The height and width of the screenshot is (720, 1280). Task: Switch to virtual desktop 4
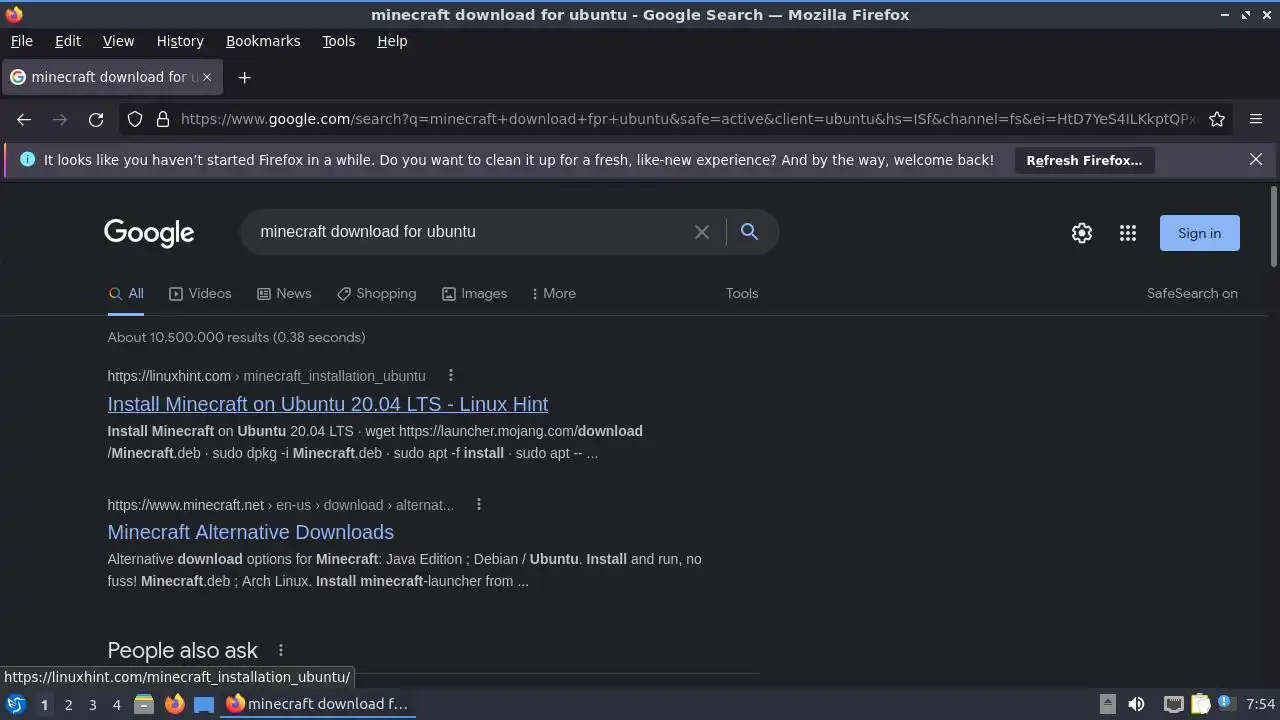(116, 704)
